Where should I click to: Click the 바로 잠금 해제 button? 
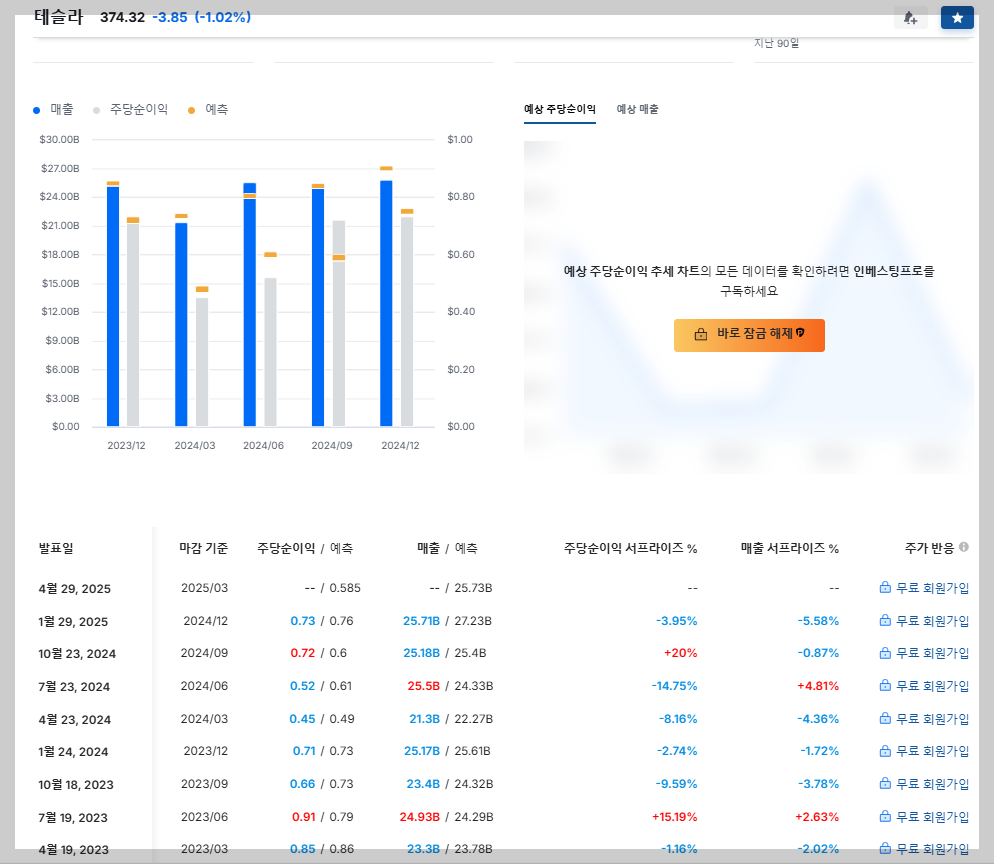coord(749,335)
